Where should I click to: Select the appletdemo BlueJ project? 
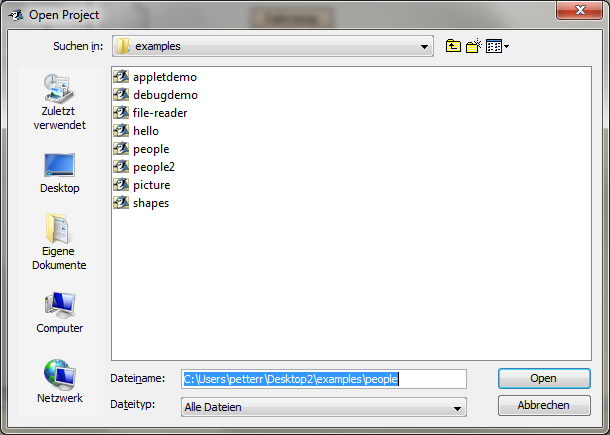click(155, 77)
